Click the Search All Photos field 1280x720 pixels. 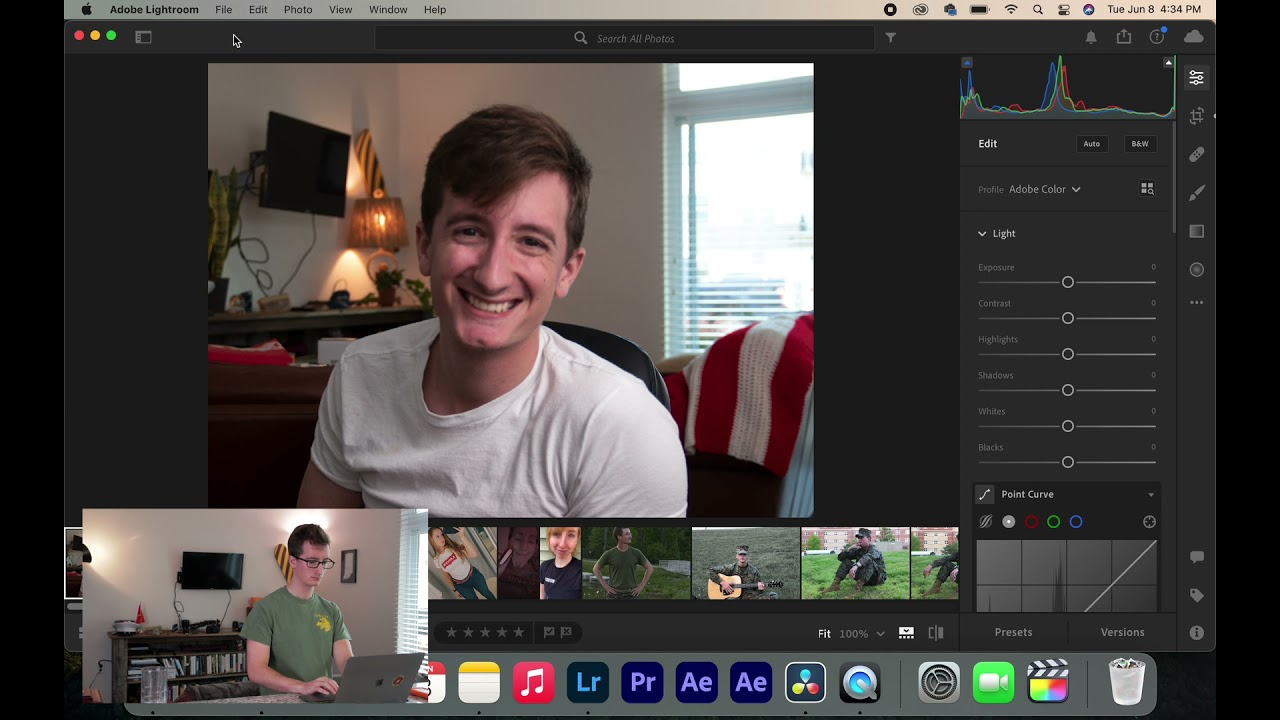(624, 38)
